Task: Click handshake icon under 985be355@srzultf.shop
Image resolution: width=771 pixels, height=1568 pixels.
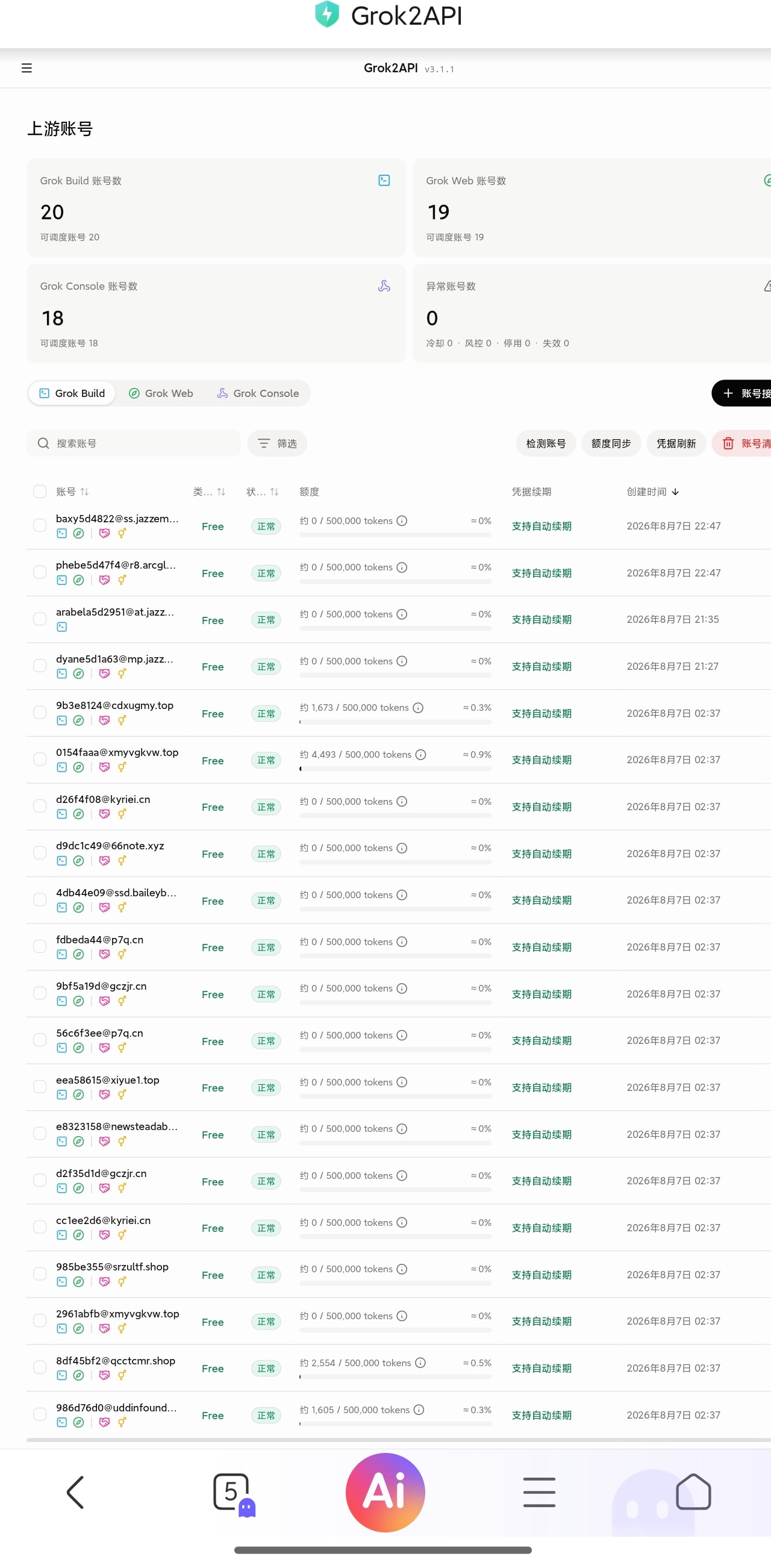Action: (x=105, y=1281)
